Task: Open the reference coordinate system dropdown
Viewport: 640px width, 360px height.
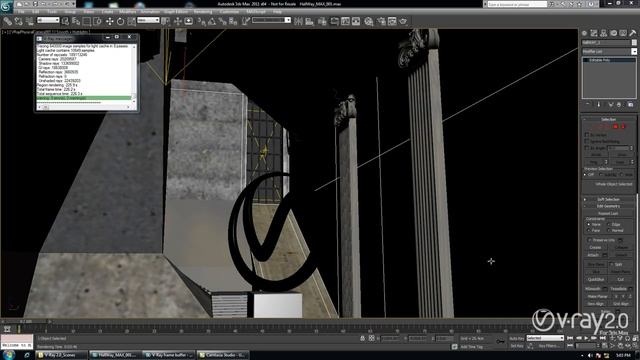Action: (x=148, y=20)
